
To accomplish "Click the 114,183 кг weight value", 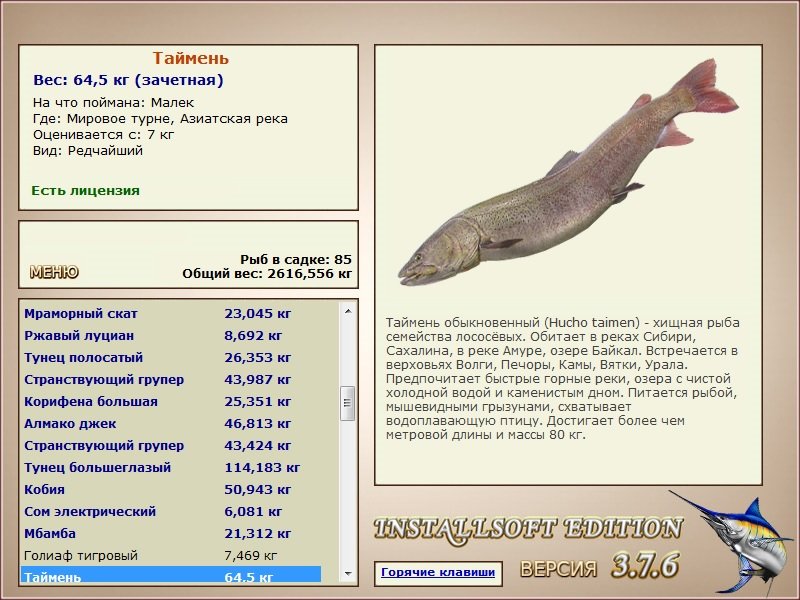I will coord(262,467).
